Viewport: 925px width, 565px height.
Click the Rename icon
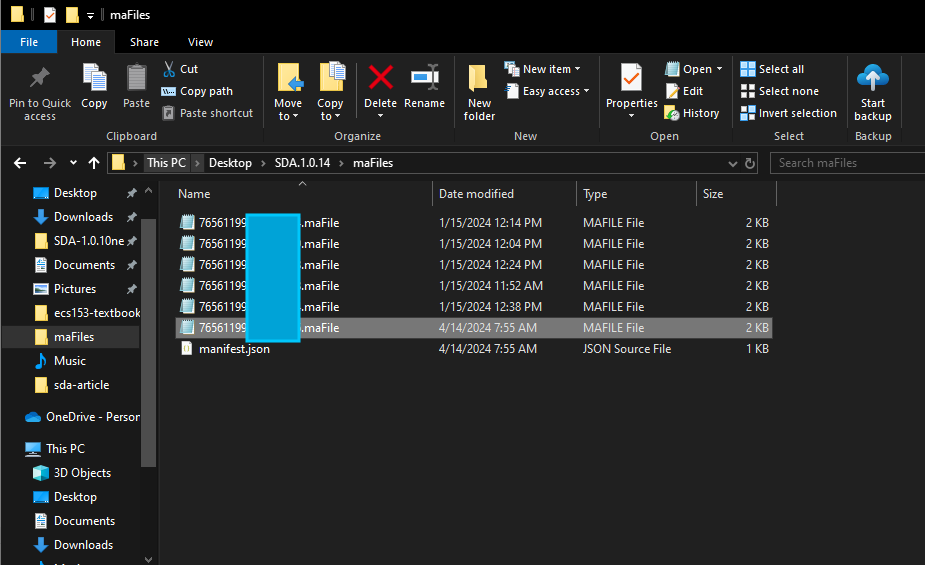(x=425, y=78)
